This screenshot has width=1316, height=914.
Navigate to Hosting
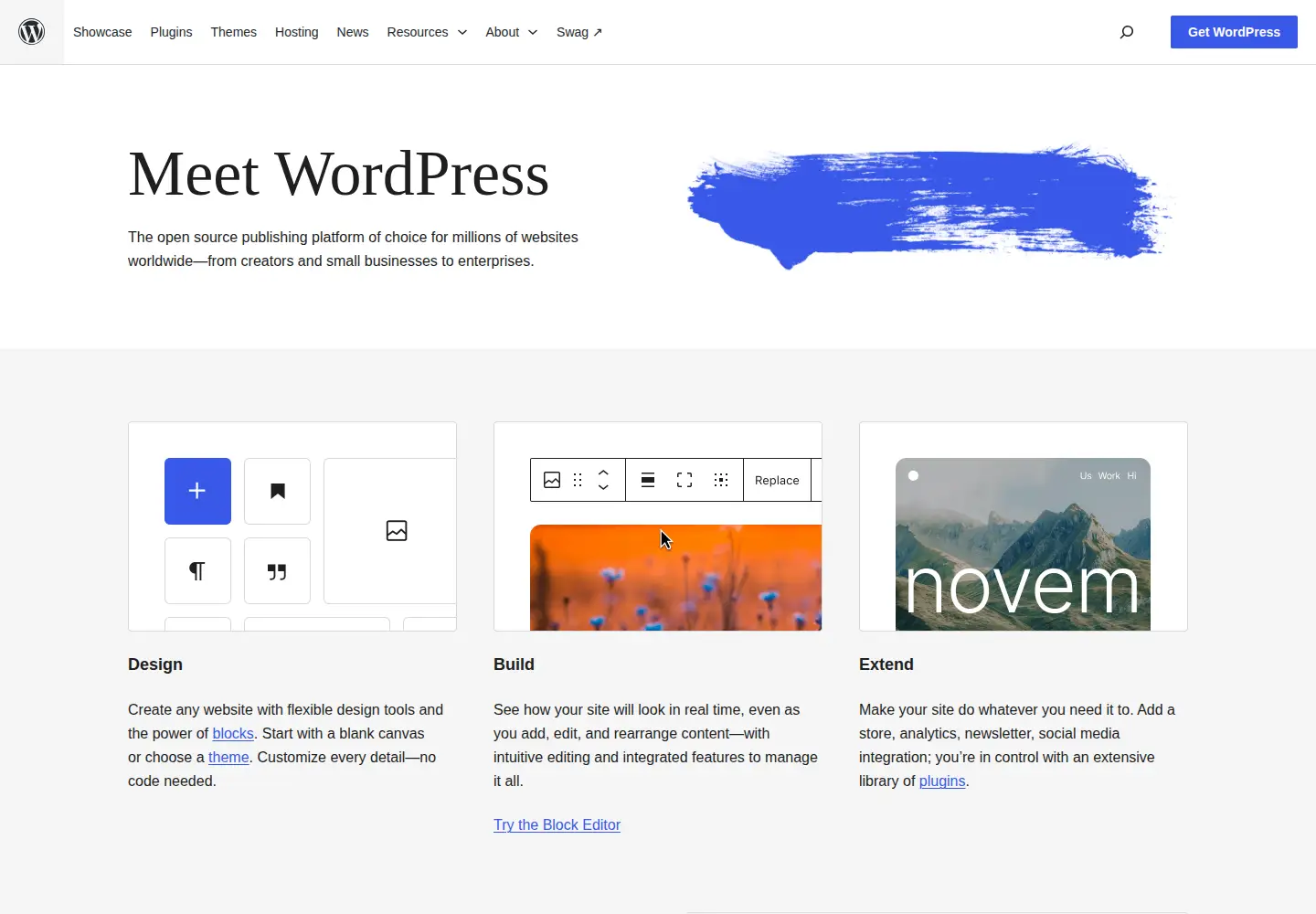[297, 32]
